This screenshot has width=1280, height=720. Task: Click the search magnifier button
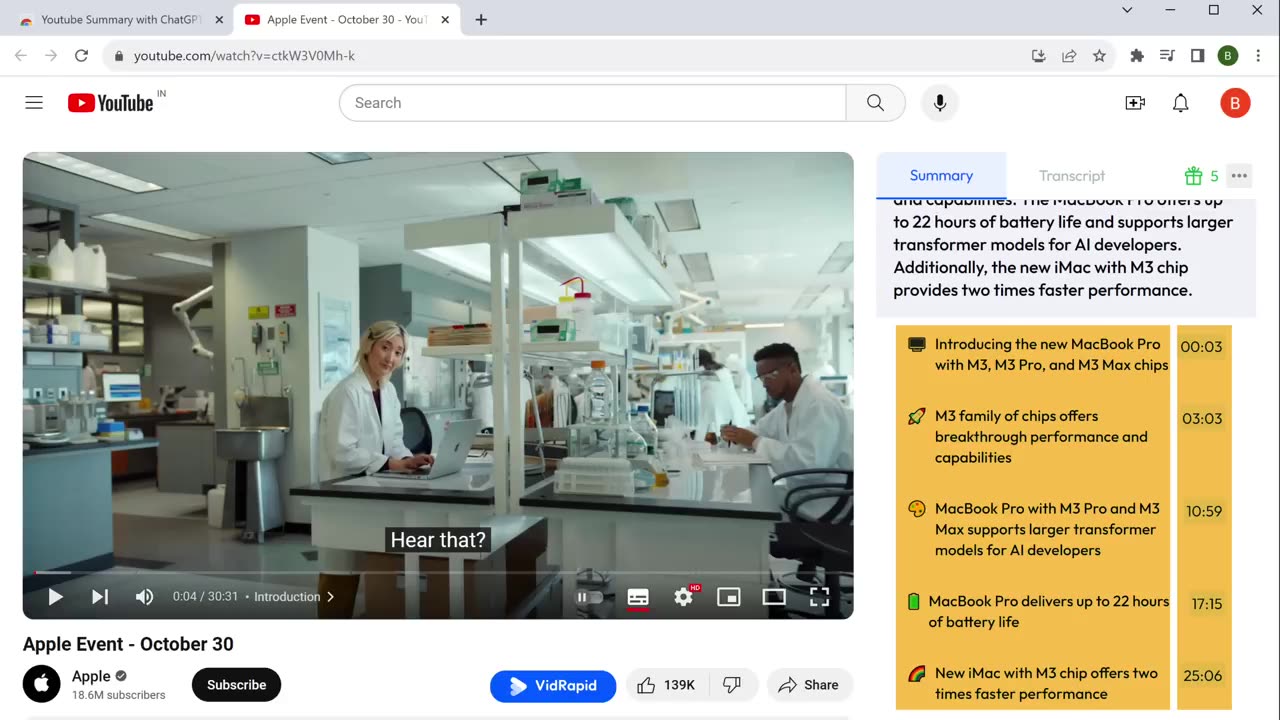(875, 103)
